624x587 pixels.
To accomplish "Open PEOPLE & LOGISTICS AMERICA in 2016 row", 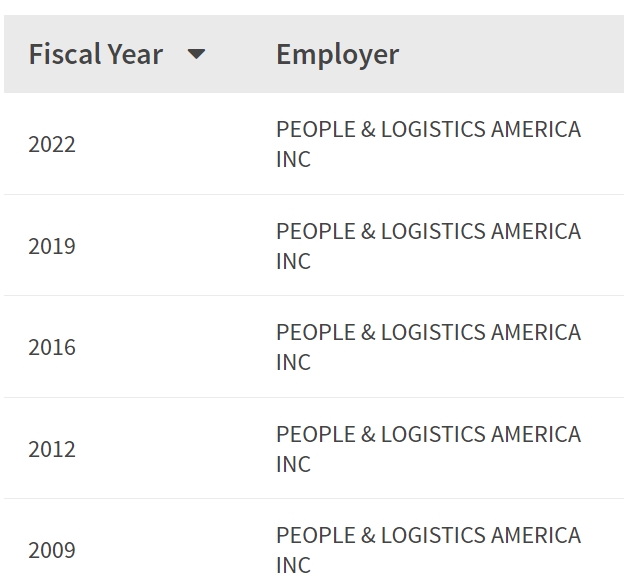I will (429, 332).
